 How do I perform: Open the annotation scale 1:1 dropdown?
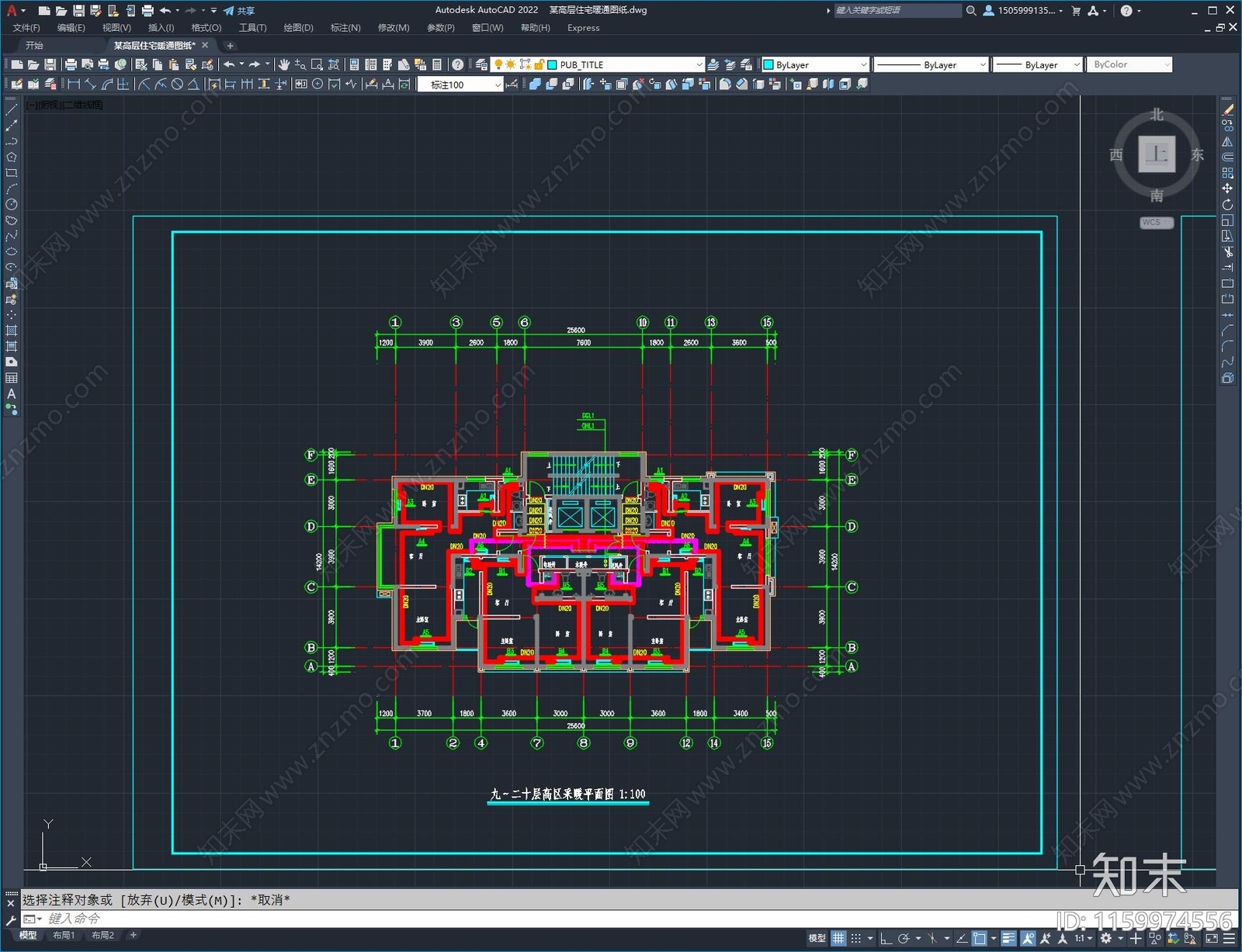pos(1084,938)
